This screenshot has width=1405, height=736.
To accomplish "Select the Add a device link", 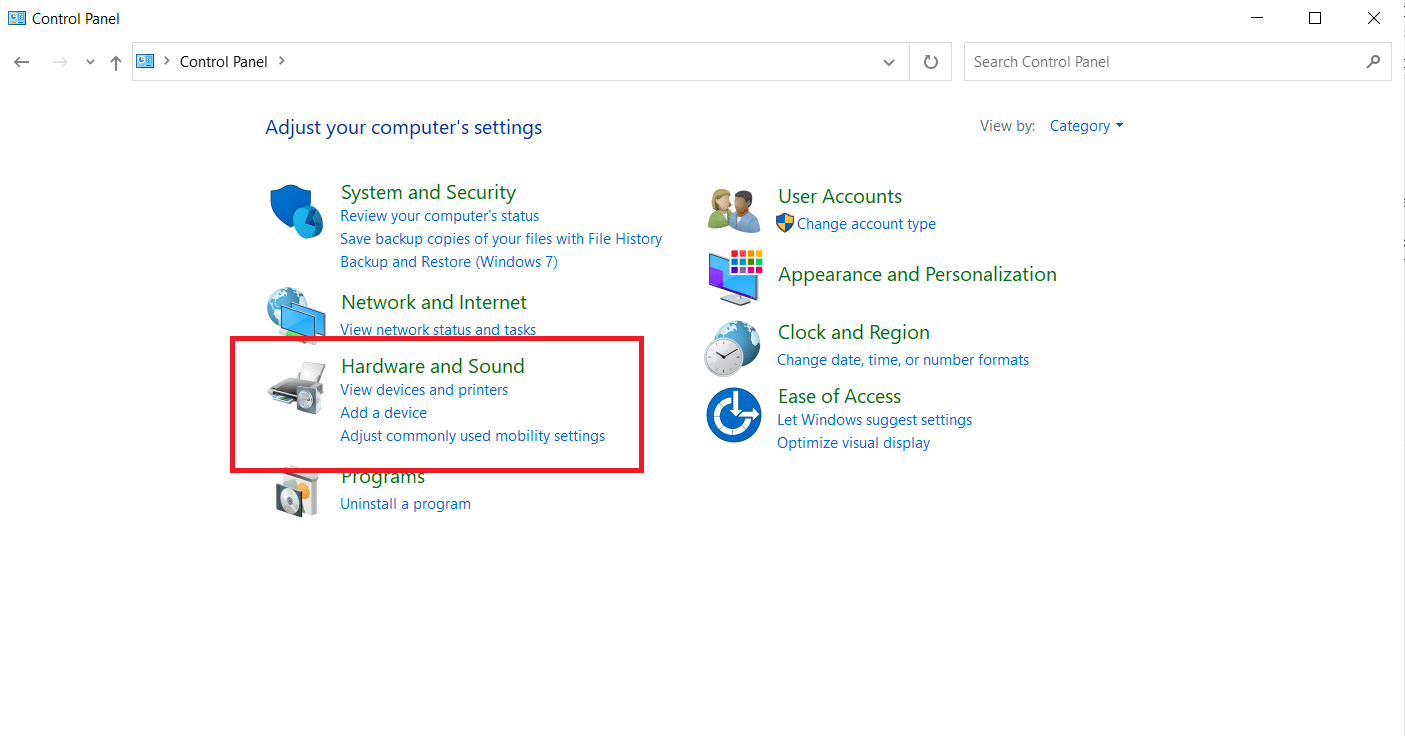I will [383, 413].
